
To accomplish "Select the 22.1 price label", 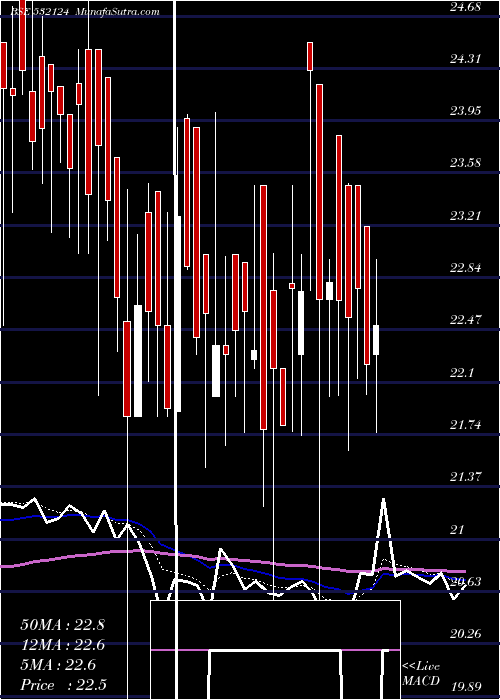I will pos(462,372).
